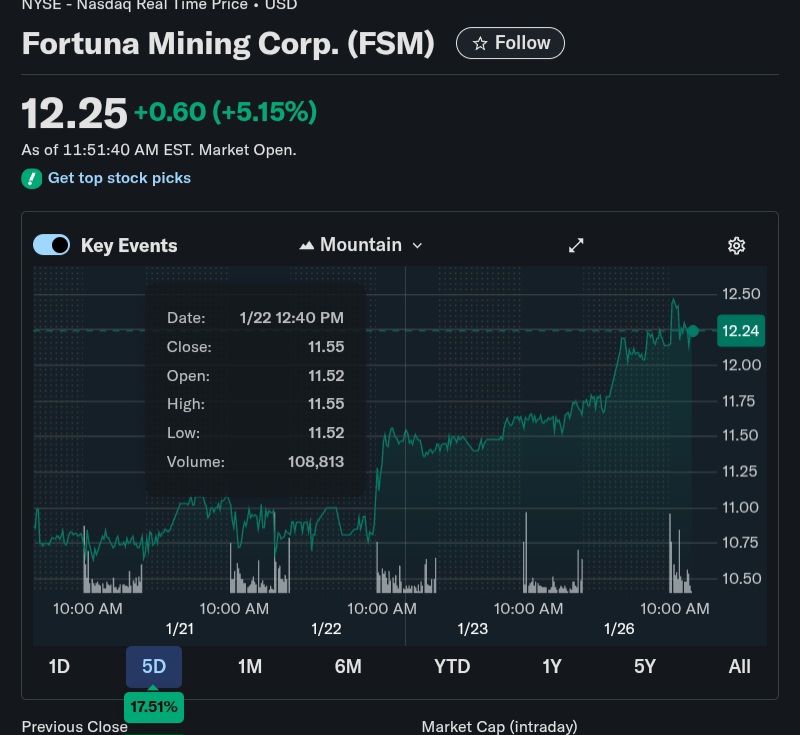Open the Mountain chart type dropdown
The width and height of the screenshot is (800, 735).
pyautogui.click(x=361, y=245)
